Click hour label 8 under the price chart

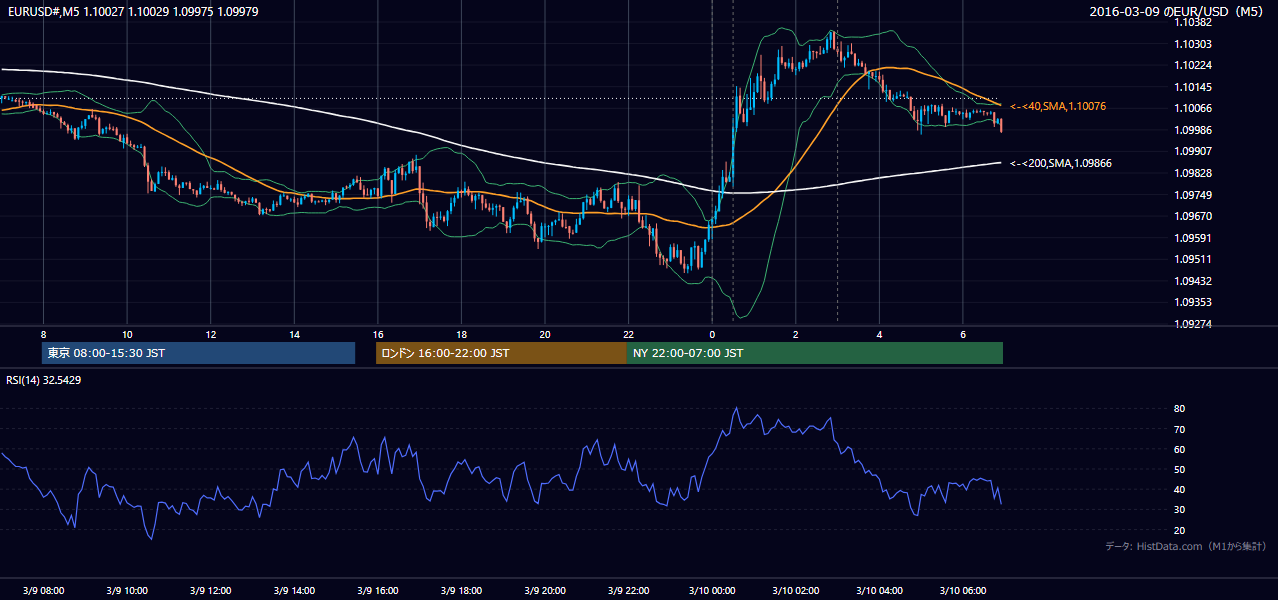[43, 334]
